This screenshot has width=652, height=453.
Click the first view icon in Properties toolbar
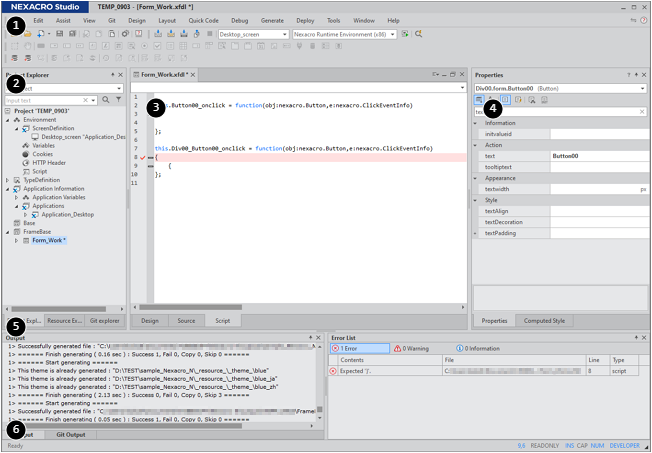pos(480,100)
